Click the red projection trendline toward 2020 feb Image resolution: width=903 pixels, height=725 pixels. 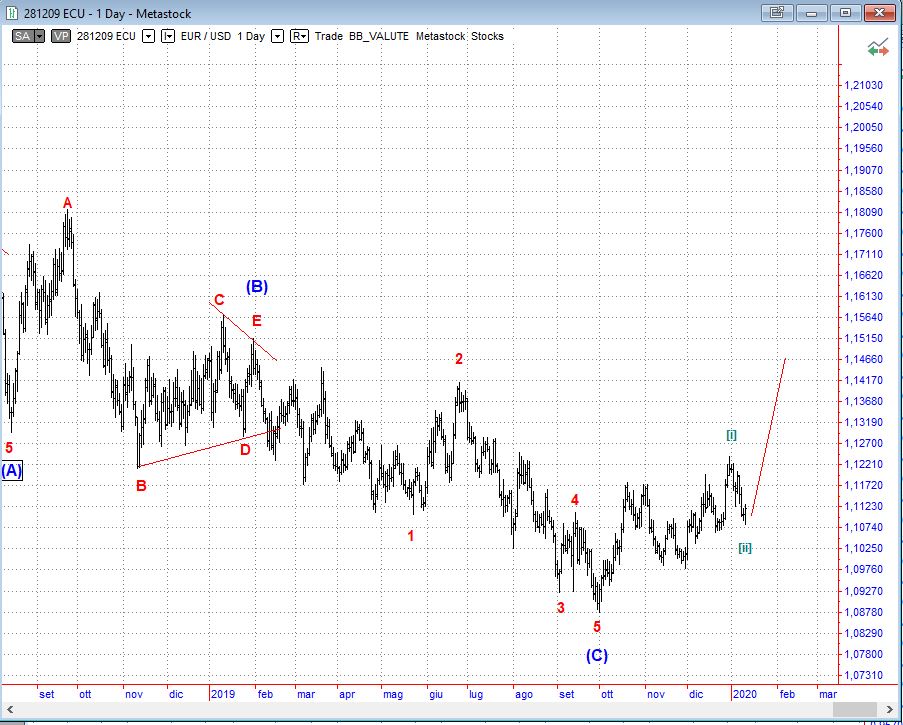(769, 437)
